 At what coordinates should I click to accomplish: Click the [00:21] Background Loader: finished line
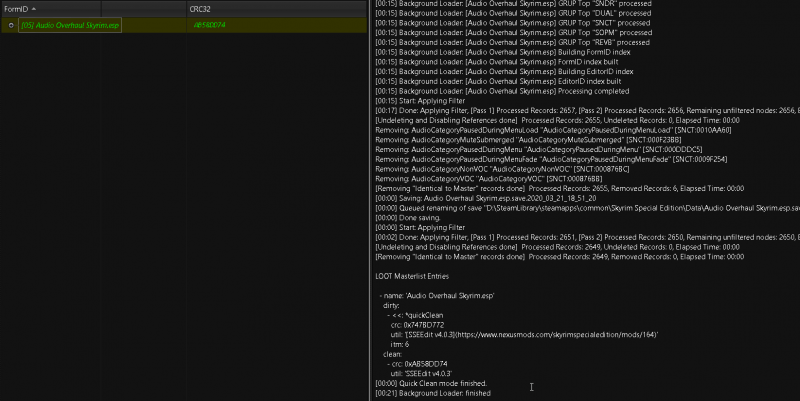[433, 393]
